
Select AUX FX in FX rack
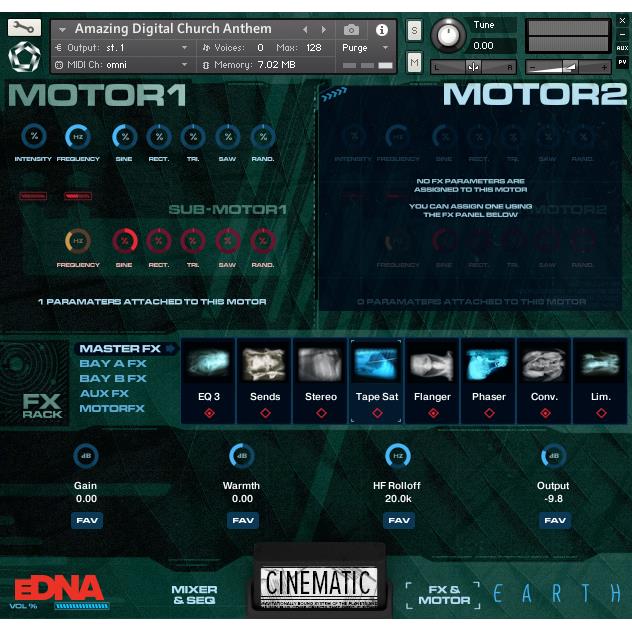coord(104,393)
